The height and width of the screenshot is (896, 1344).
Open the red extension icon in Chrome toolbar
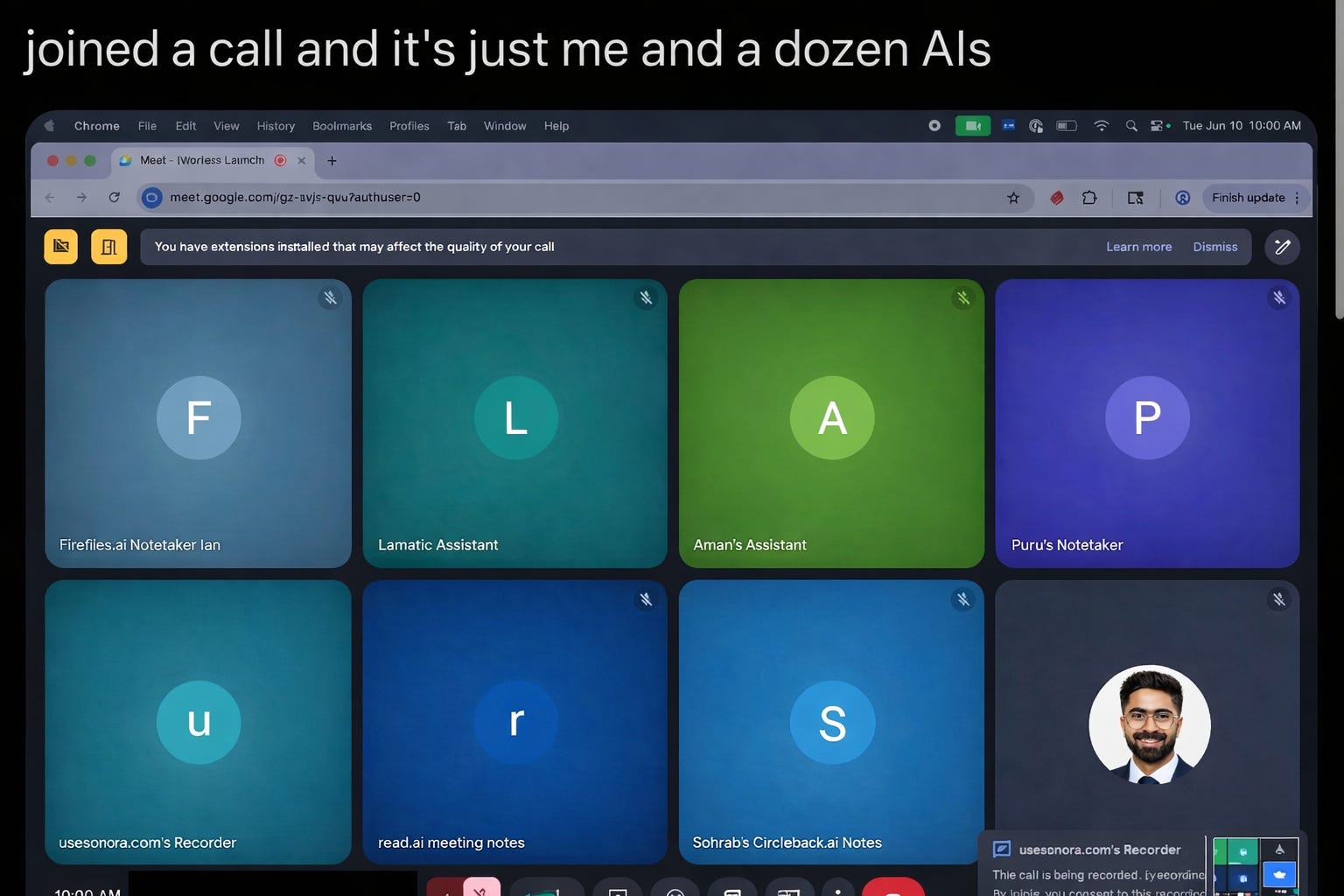[x=1057, y=198]
